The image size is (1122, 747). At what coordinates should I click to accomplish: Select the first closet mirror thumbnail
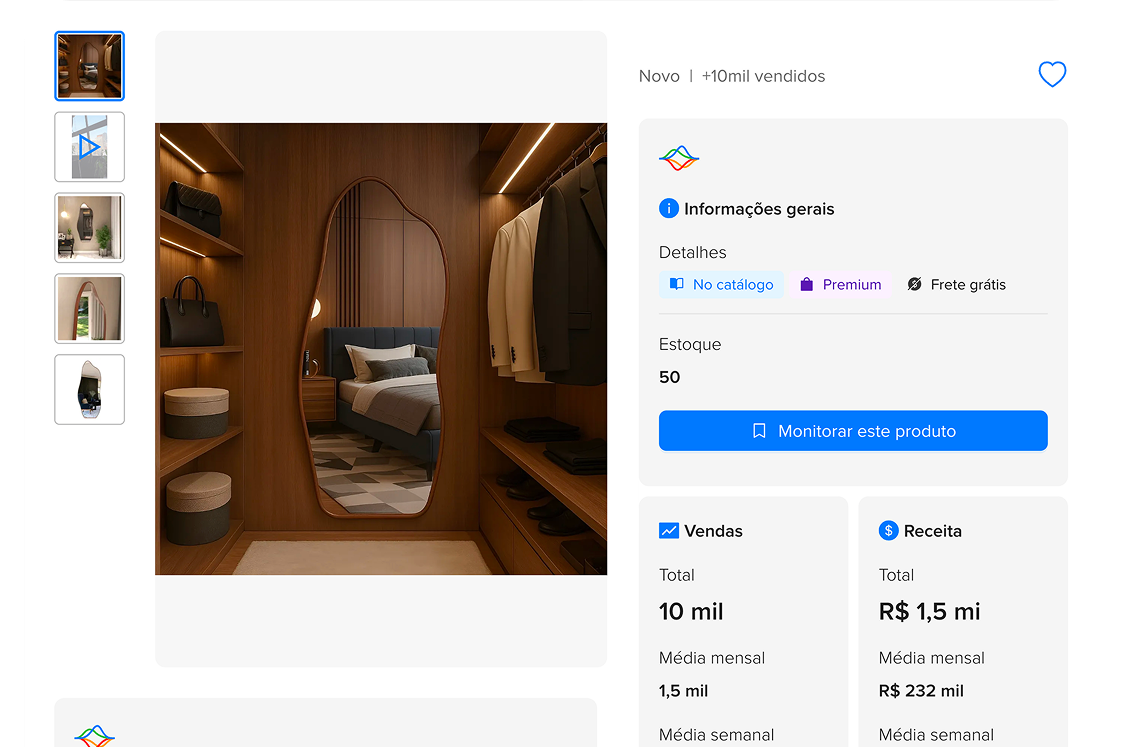pos(90,66)
